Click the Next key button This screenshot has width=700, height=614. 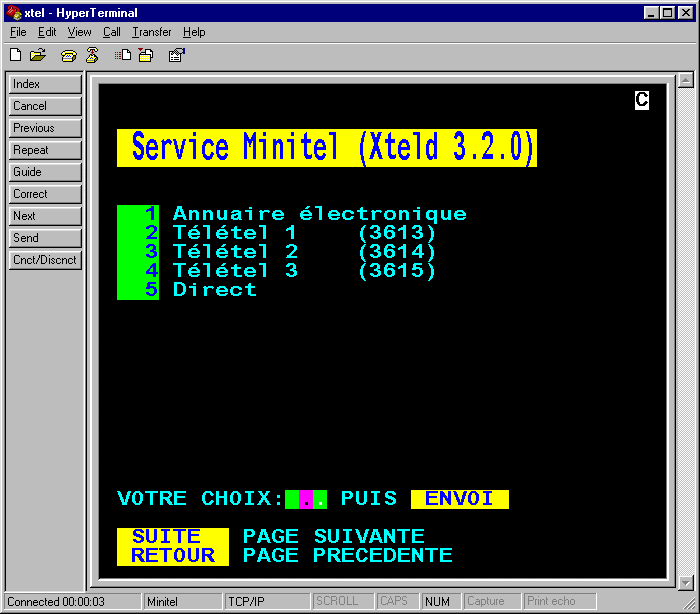(45, 216)
